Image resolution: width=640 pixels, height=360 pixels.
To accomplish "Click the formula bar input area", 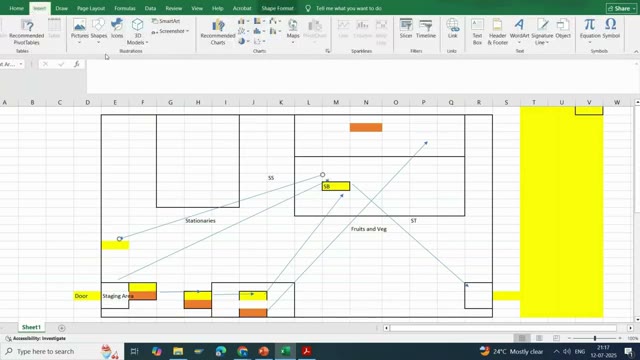I will click(361, 76).
